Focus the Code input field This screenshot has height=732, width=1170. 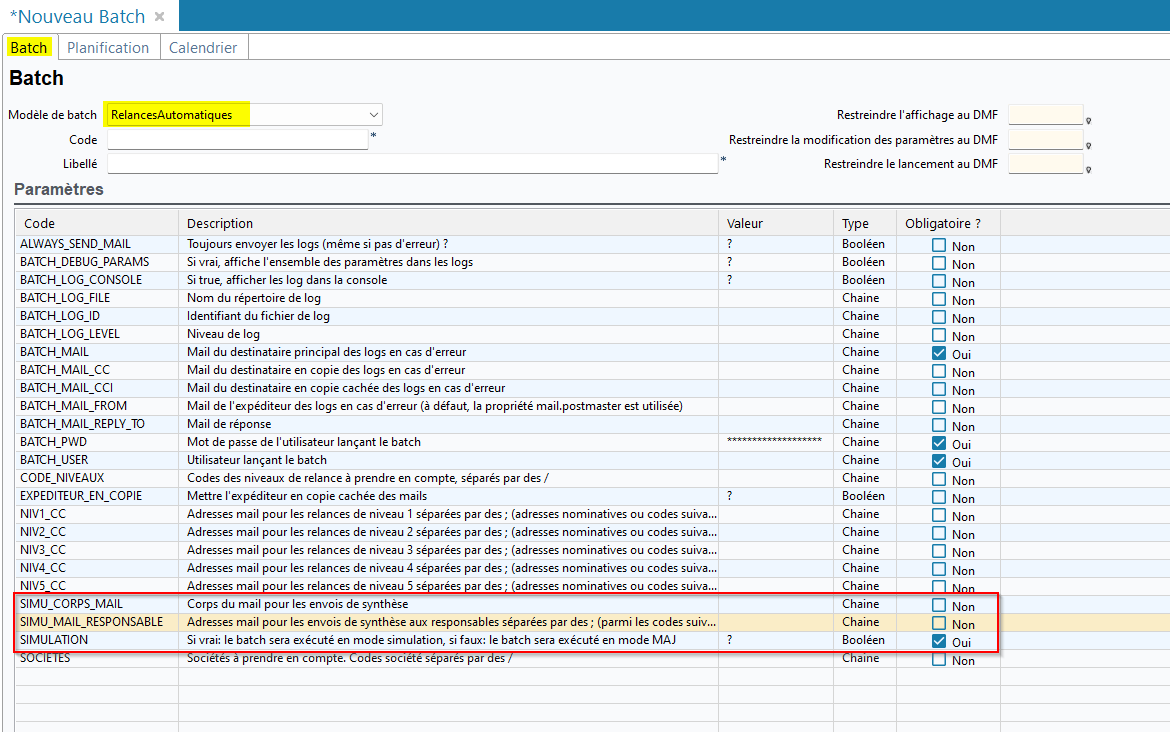point(238,140)
